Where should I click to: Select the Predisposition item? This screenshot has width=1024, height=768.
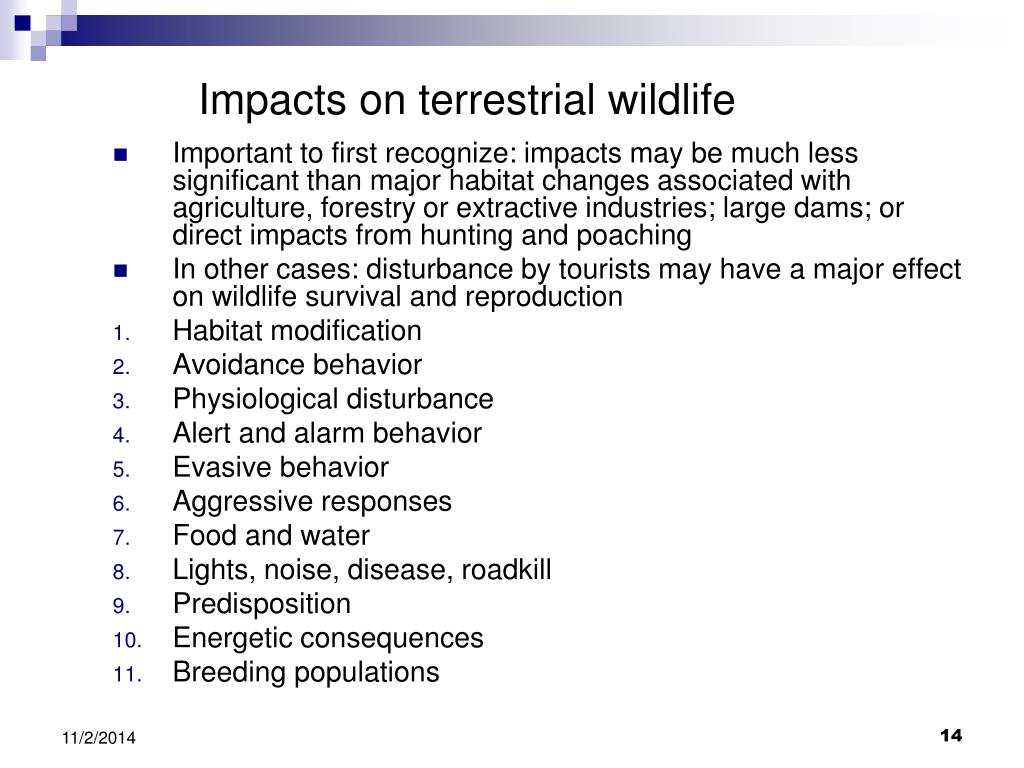point(262,603)
